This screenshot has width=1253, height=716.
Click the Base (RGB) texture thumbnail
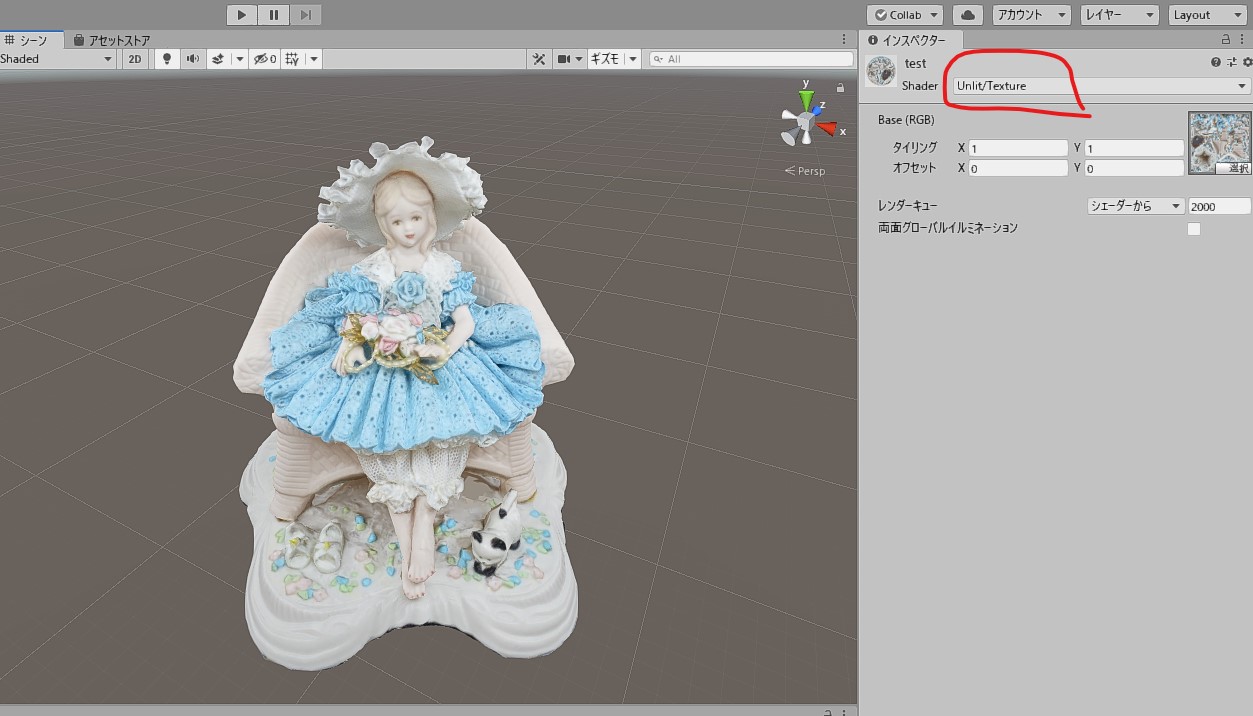pos(1218,142)
